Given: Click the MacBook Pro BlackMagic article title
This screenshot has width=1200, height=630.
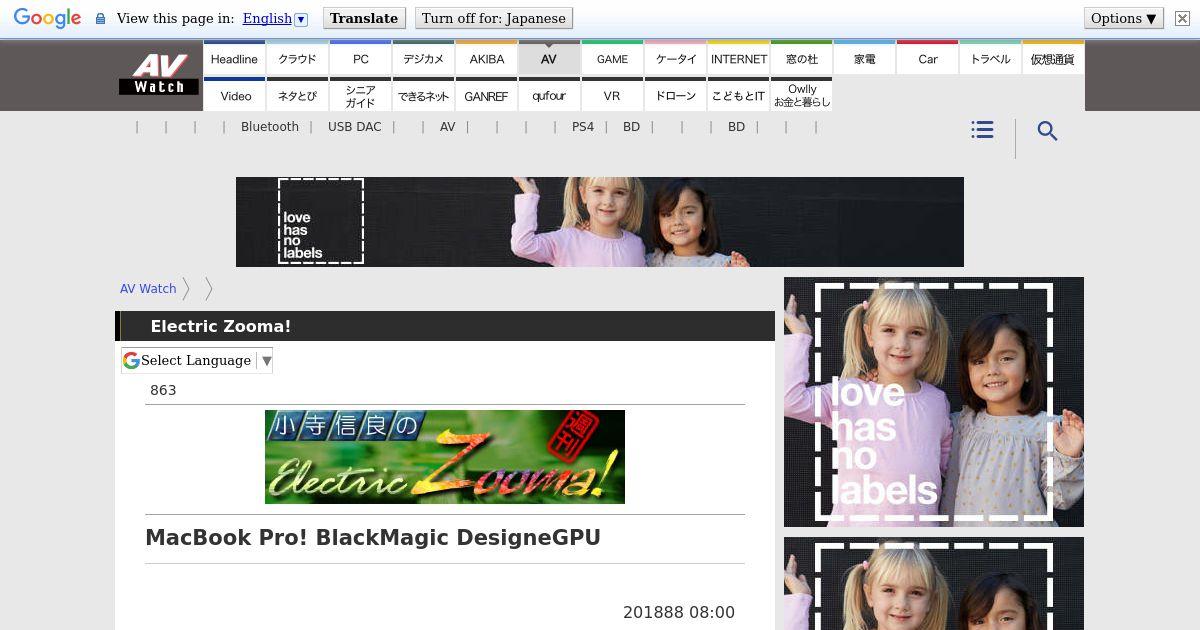Looking at the screenshot, I should point(373,537).
